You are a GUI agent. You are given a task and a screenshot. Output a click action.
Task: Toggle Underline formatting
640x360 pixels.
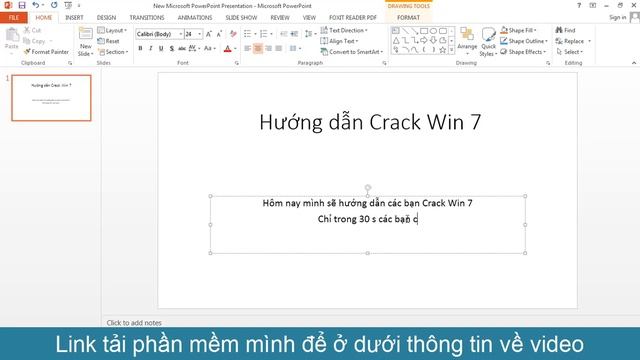[161, 49]
